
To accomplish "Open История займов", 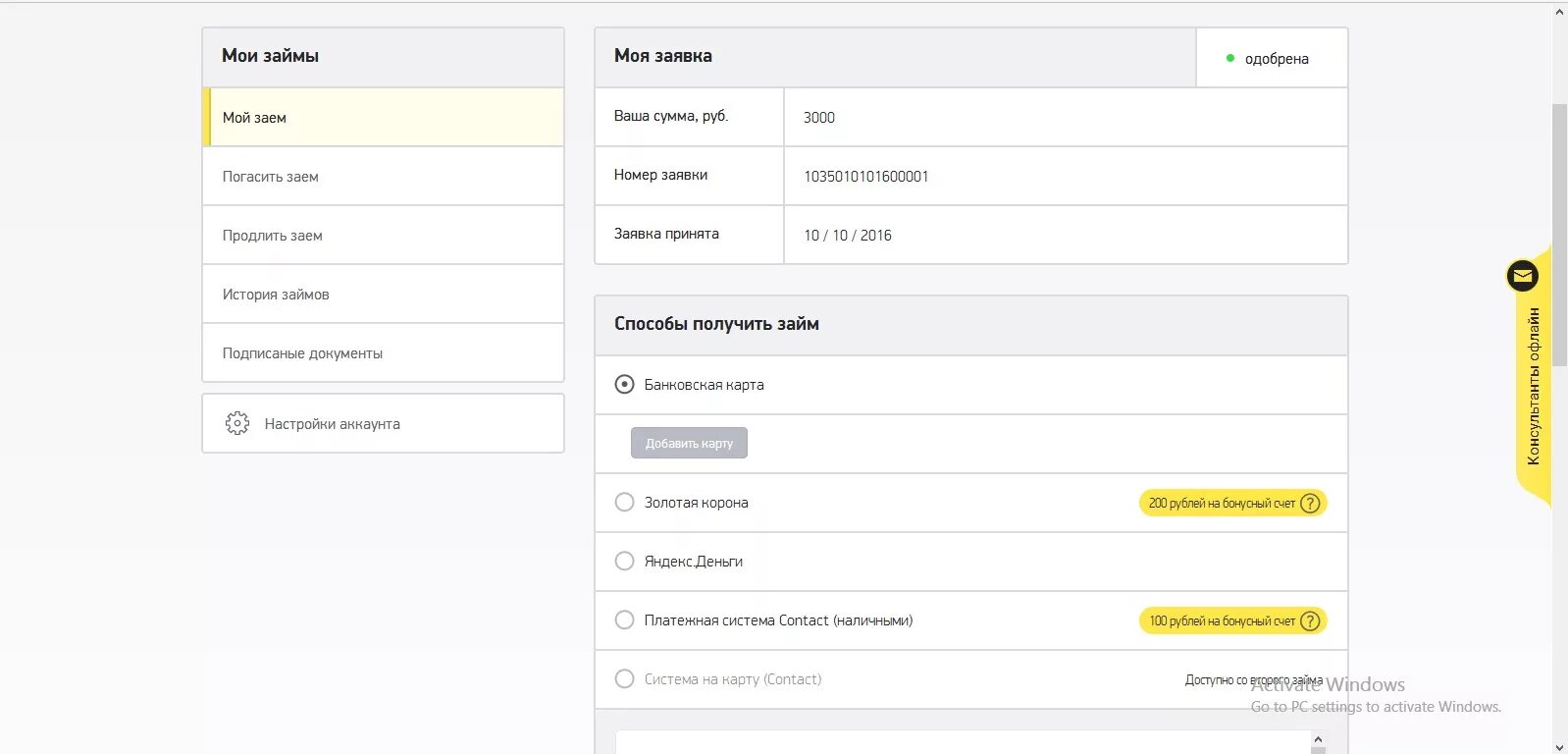I will point(383,295).
